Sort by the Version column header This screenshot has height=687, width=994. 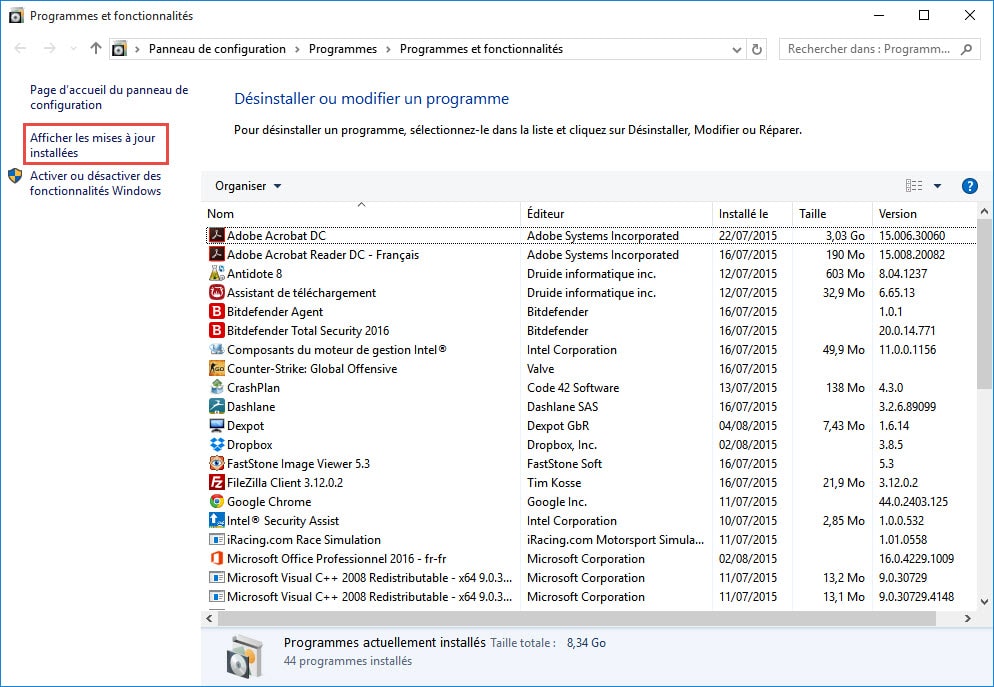pos(924,214)
